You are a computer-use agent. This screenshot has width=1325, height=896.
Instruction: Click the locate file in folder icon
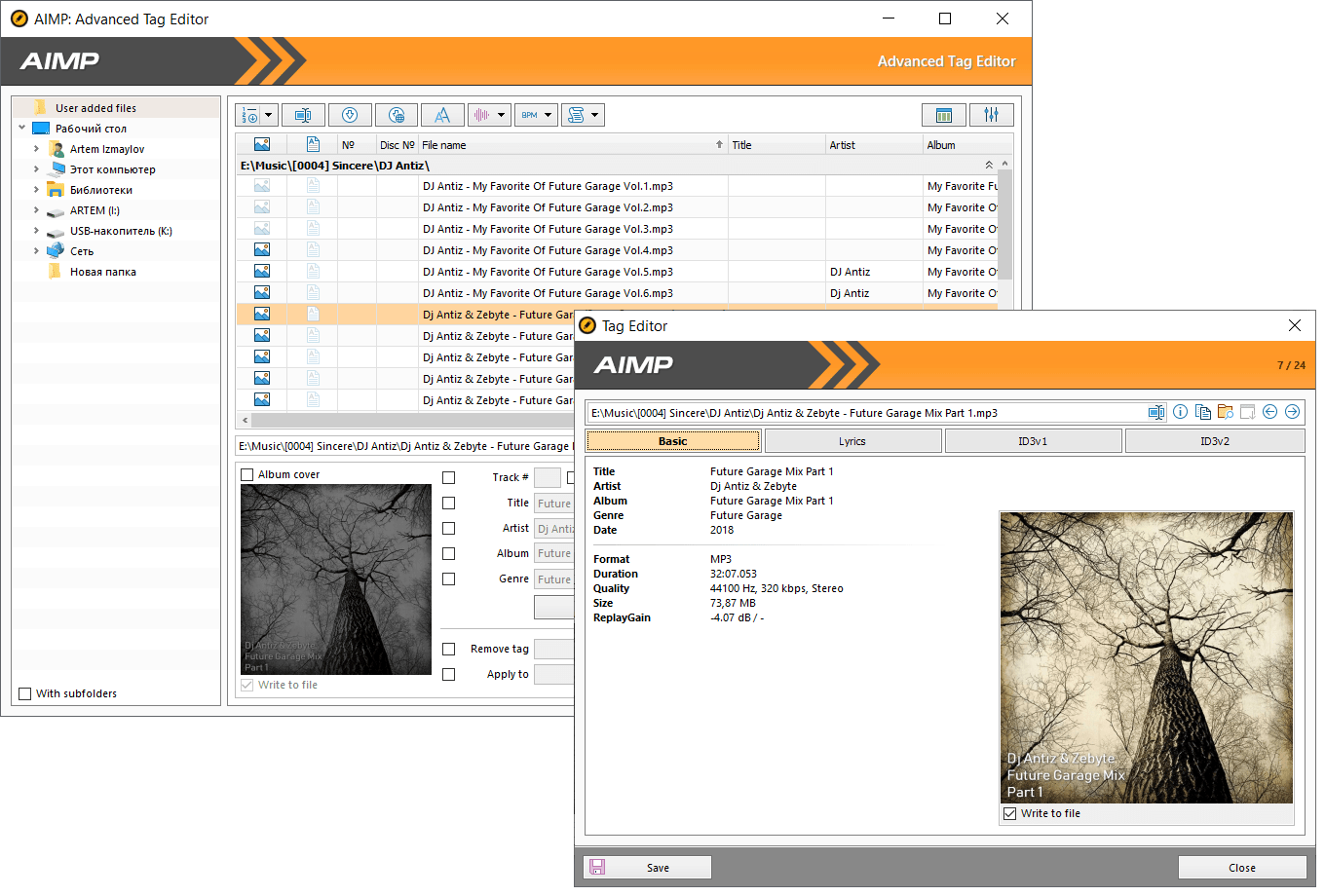1225,412
